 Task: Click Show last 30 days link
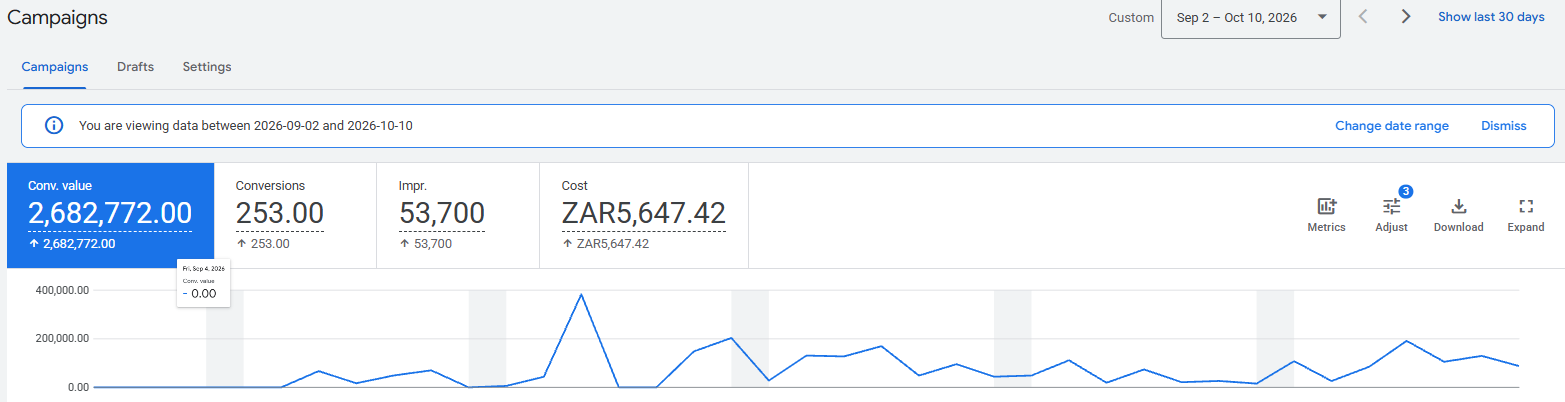1491,17
